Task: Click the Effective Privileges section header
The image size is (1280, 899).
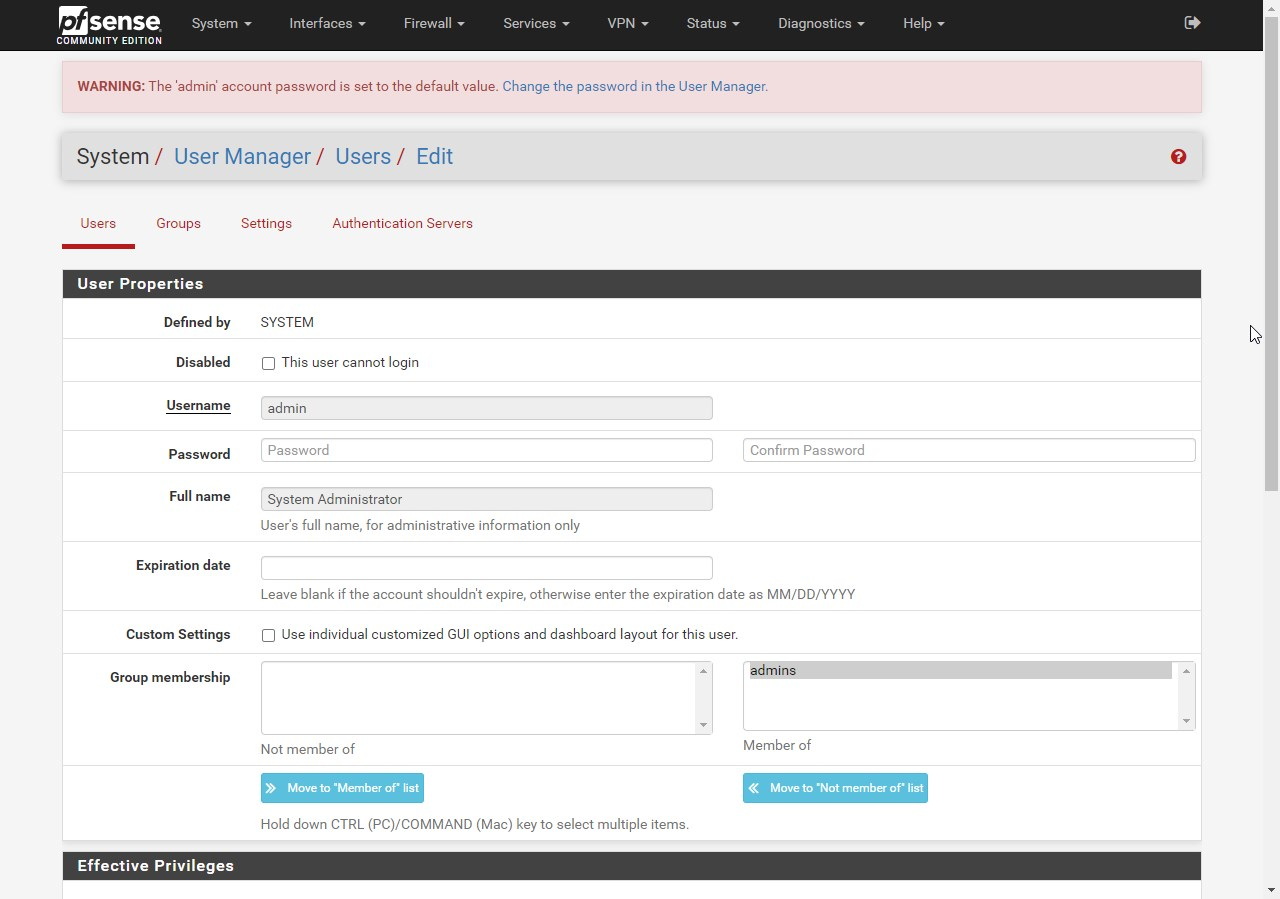Action: pos(632,866)
